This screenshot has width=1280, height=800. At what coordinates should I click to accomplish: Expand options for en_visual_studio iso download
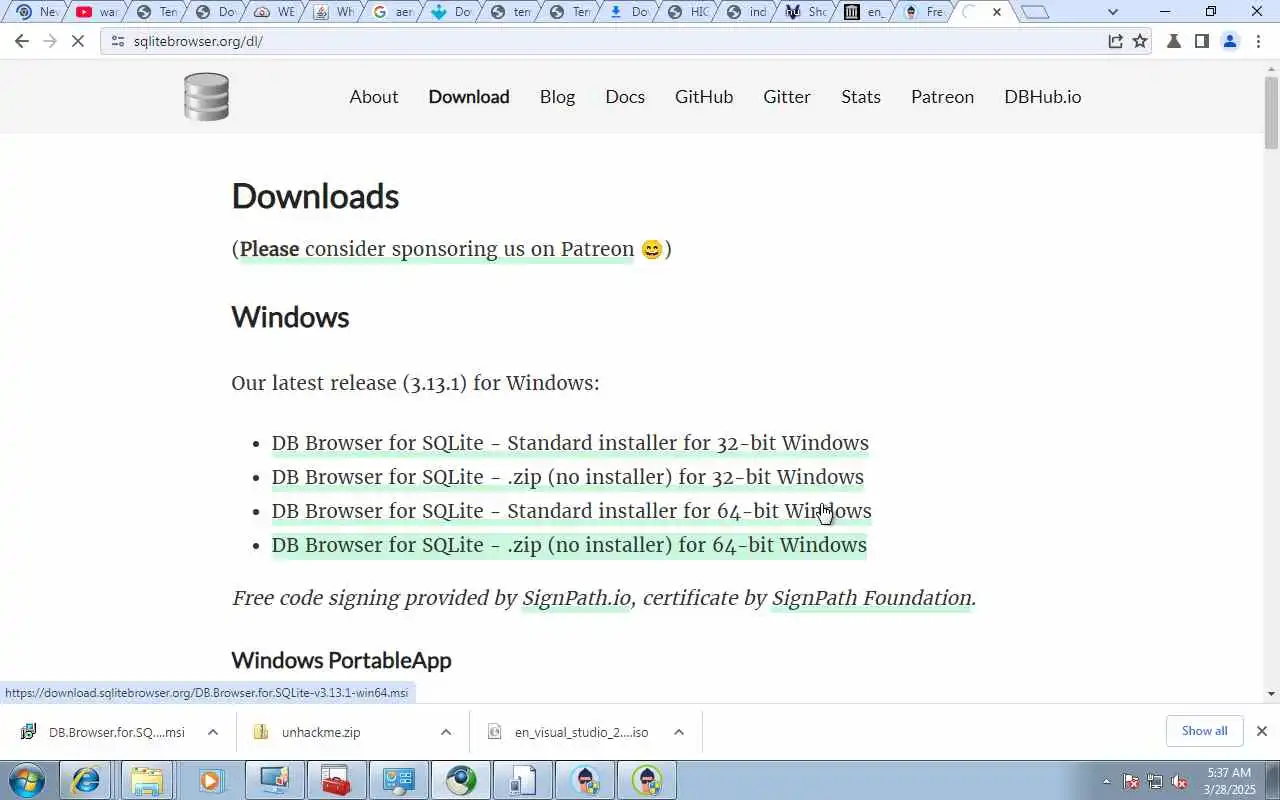(x=679, y=732)
